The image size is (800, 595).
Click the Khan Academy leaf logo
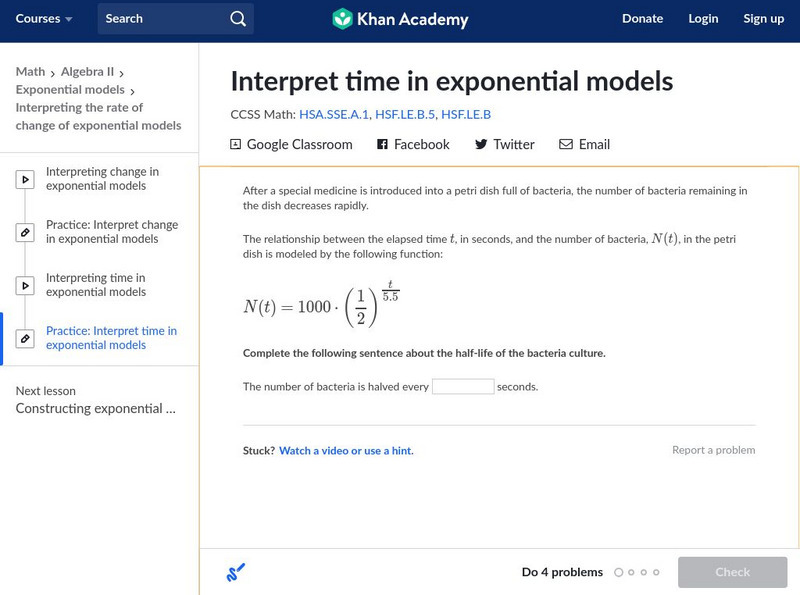click(342, 19)
